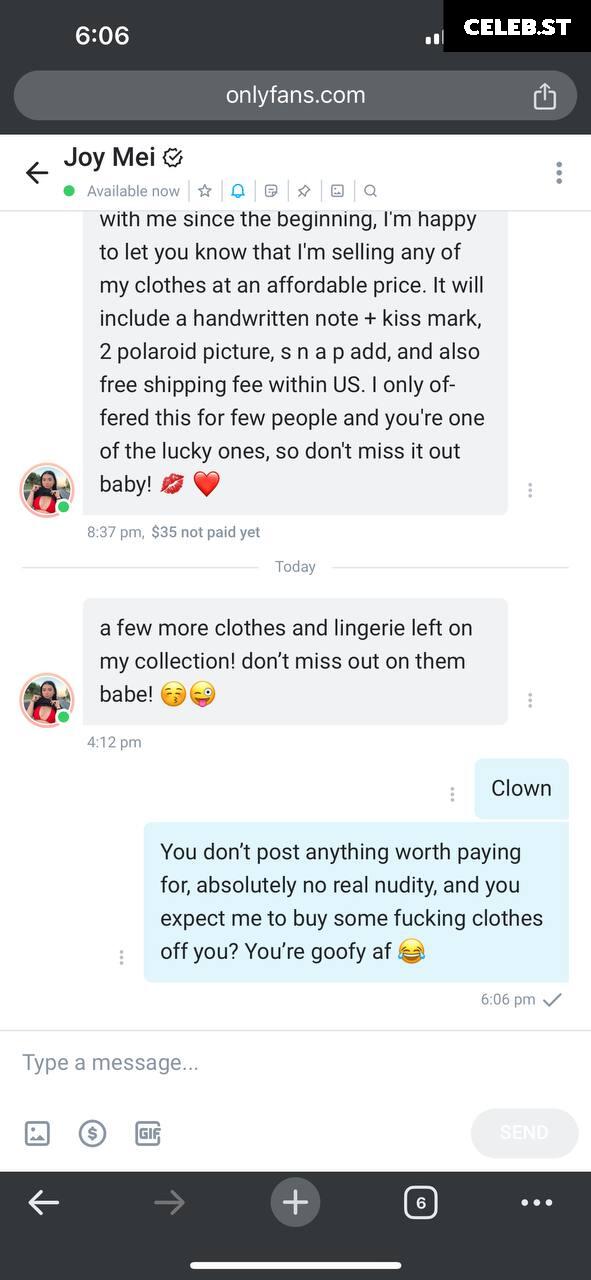Open the notes icon in chat header
Viewport: 591px width, 1280px height.
[x=271, y=190]
